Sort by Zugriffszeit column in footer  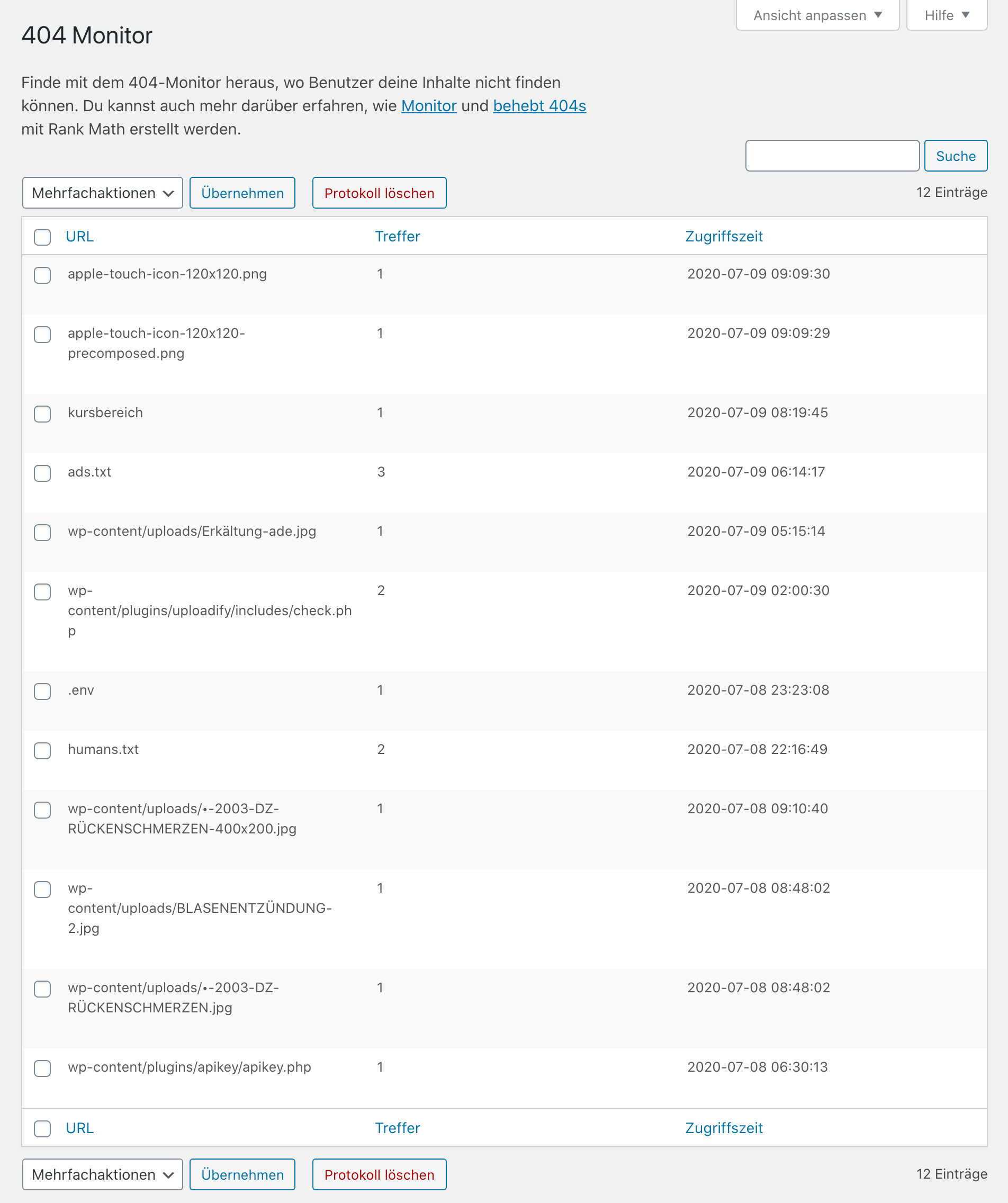(724, 1128)
